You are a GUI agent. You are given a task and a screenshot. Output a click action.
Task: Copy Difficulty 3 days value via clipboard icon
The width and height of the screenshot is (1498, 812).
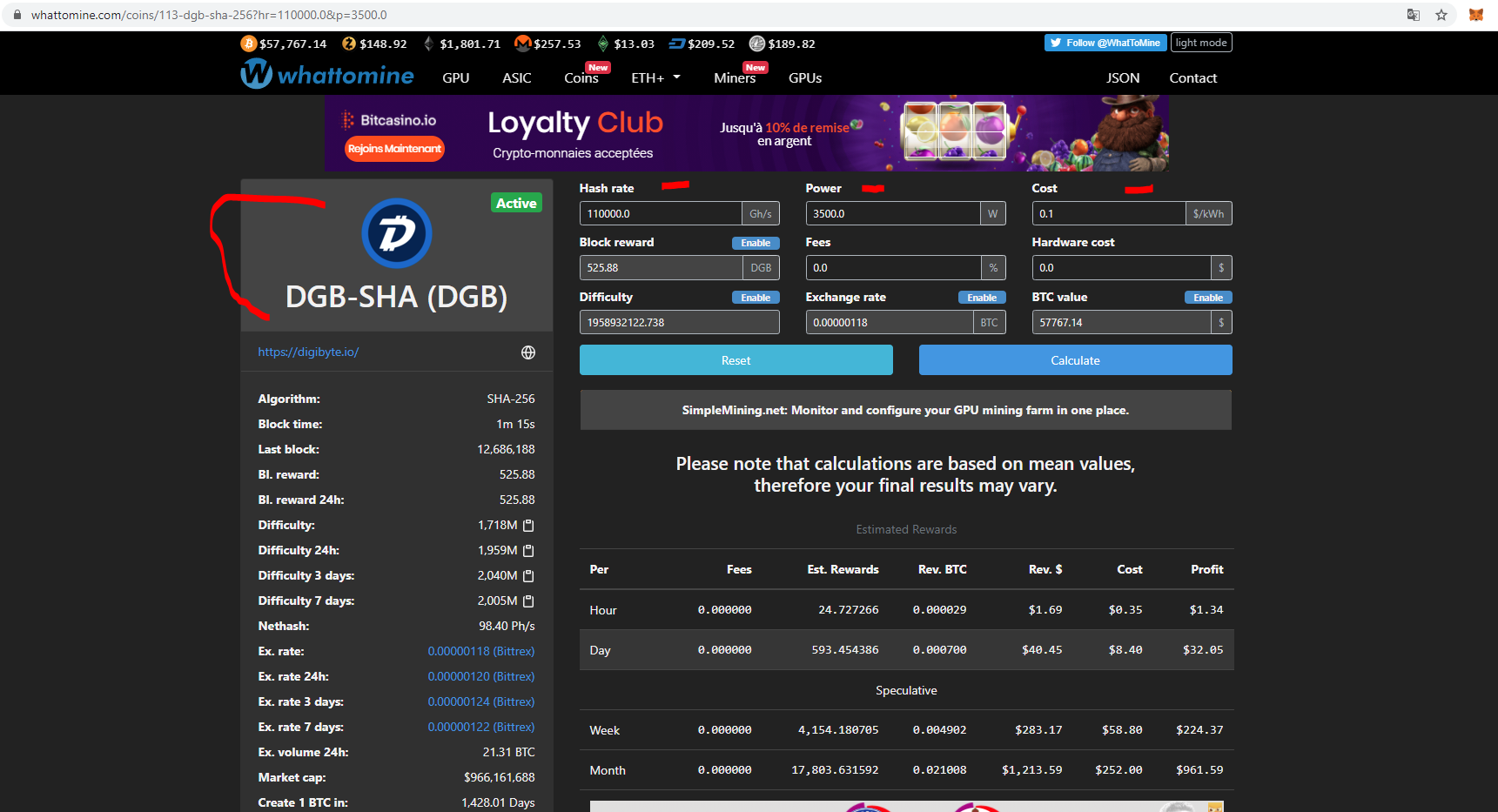528,576
